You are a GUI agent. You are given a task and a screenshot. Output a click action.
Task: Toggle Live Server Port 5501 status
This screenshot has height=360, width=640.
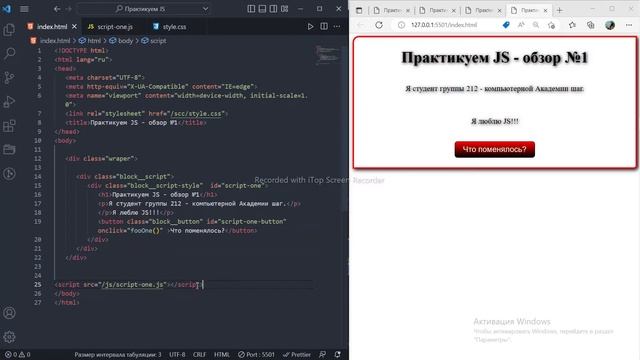[256, 354]
